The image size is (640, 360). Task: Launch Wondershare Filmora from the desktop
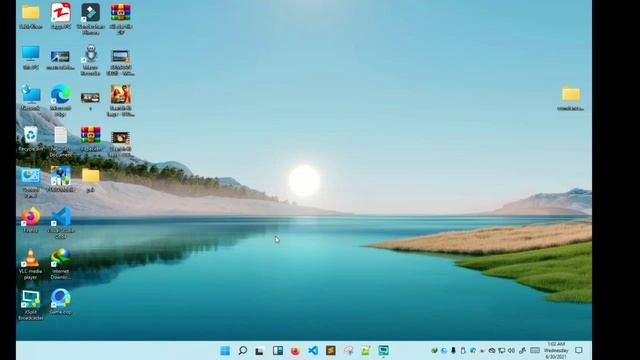pyautogui.click(x=90, y=18)
